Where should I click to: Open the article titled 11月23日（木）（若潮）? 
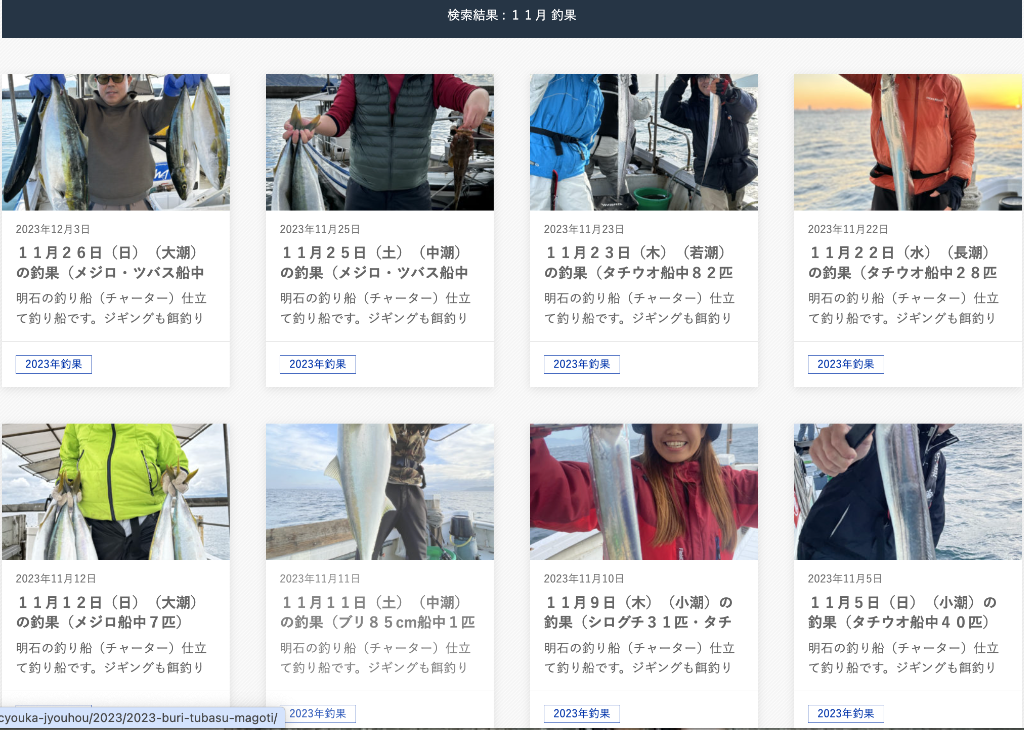click(638, 262)
